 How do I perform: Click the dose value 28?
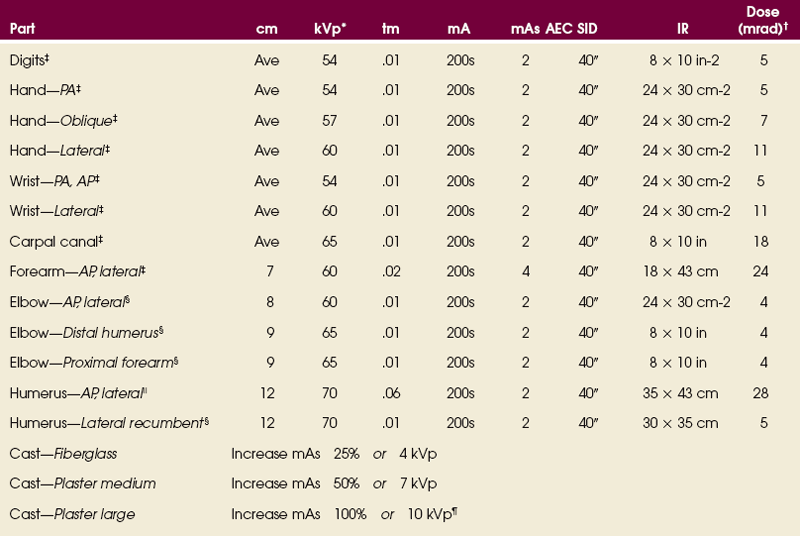coord(762,392)
